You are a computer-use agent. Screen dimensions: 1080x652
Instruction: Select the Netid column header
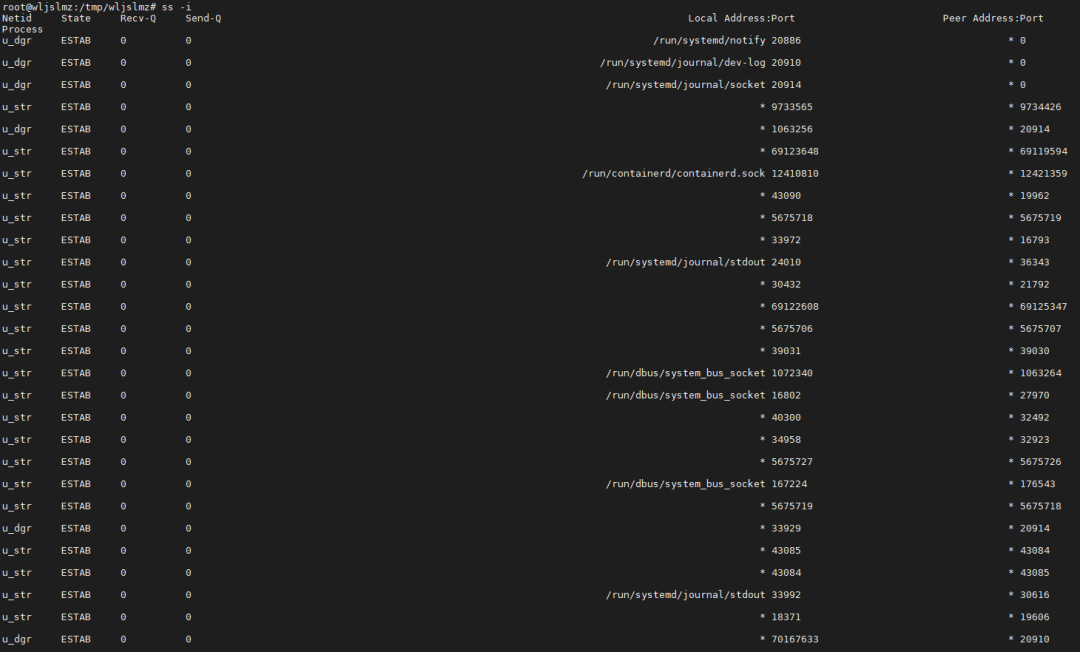pyautogui.click(x=17, y=18)
